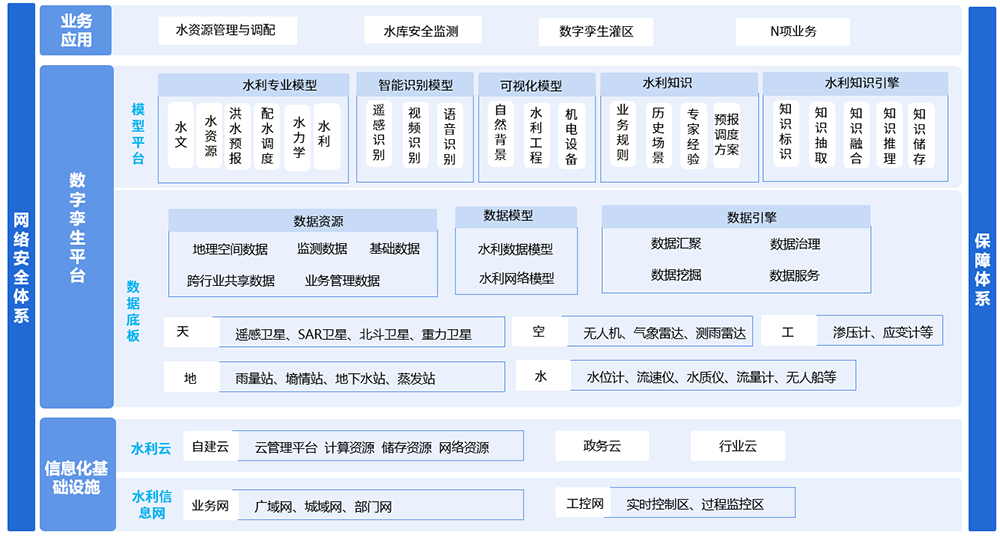Image resolution: width=1000 pixels, height=538 pixels.
Task: Open the 数字孪生灌区 item
Action: (x=596, y=31)
